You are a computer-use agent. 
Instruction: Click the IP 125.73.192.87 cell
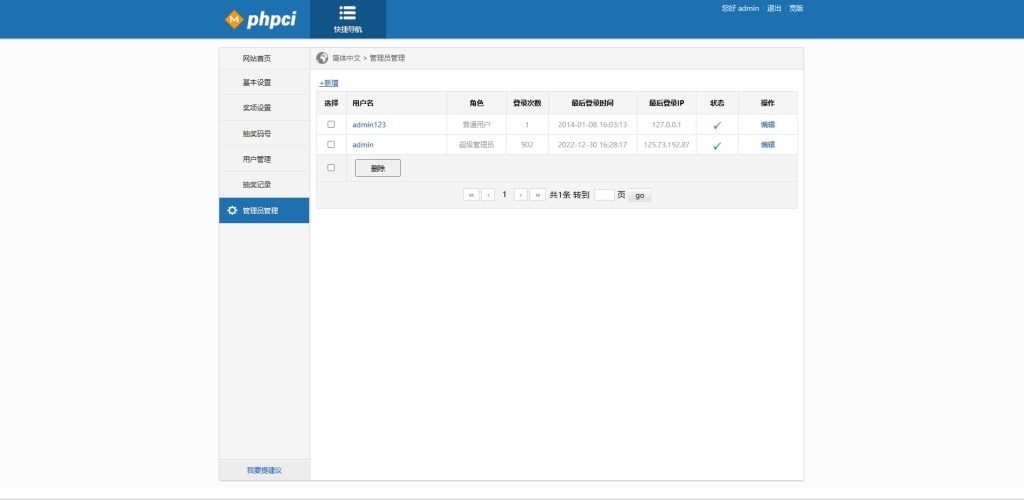(x=666, y=145)
